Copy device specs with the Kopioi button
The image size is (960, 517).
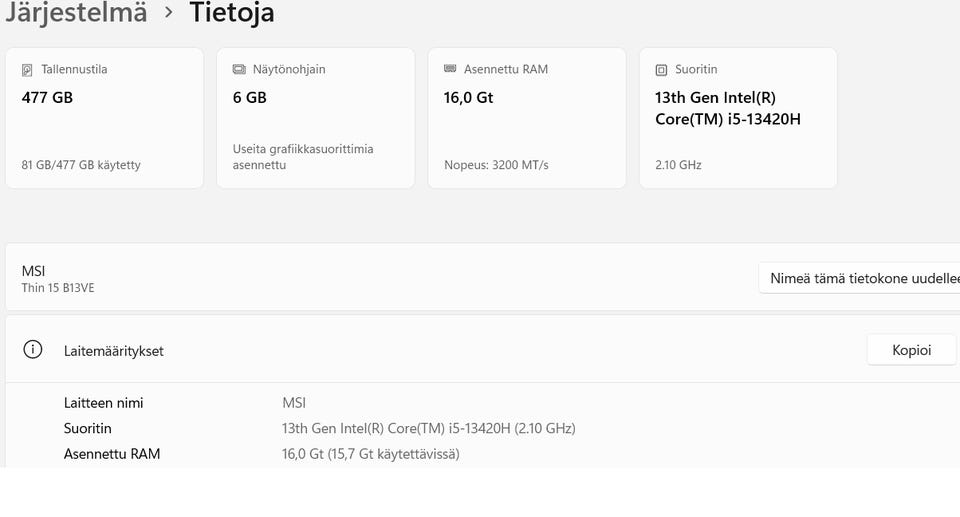pos(911,350)
